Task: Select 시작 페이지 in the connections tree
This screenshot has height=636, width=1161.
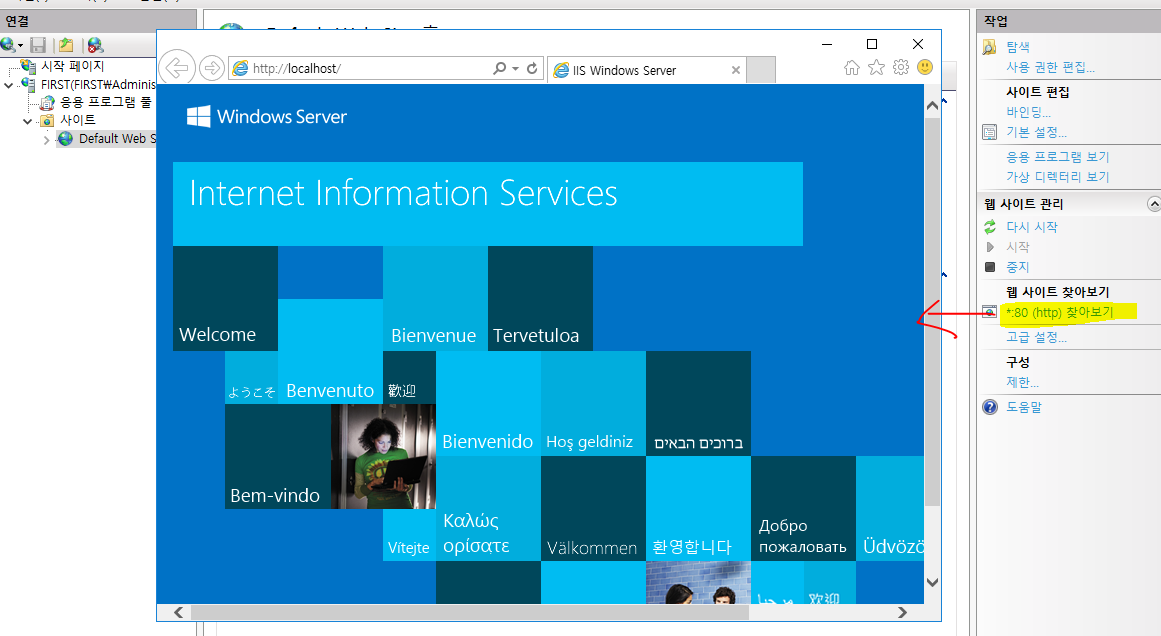Action: [73, 66]
